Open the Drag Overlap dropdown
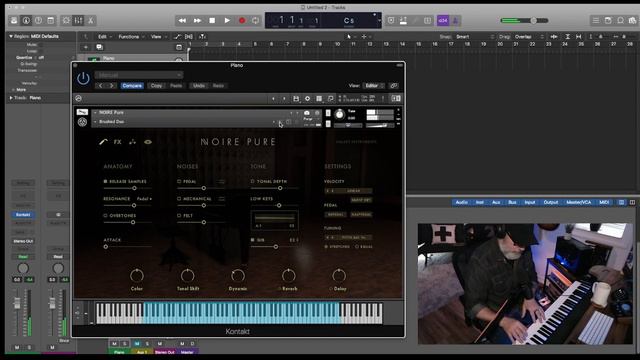 [x=529, y=37]
